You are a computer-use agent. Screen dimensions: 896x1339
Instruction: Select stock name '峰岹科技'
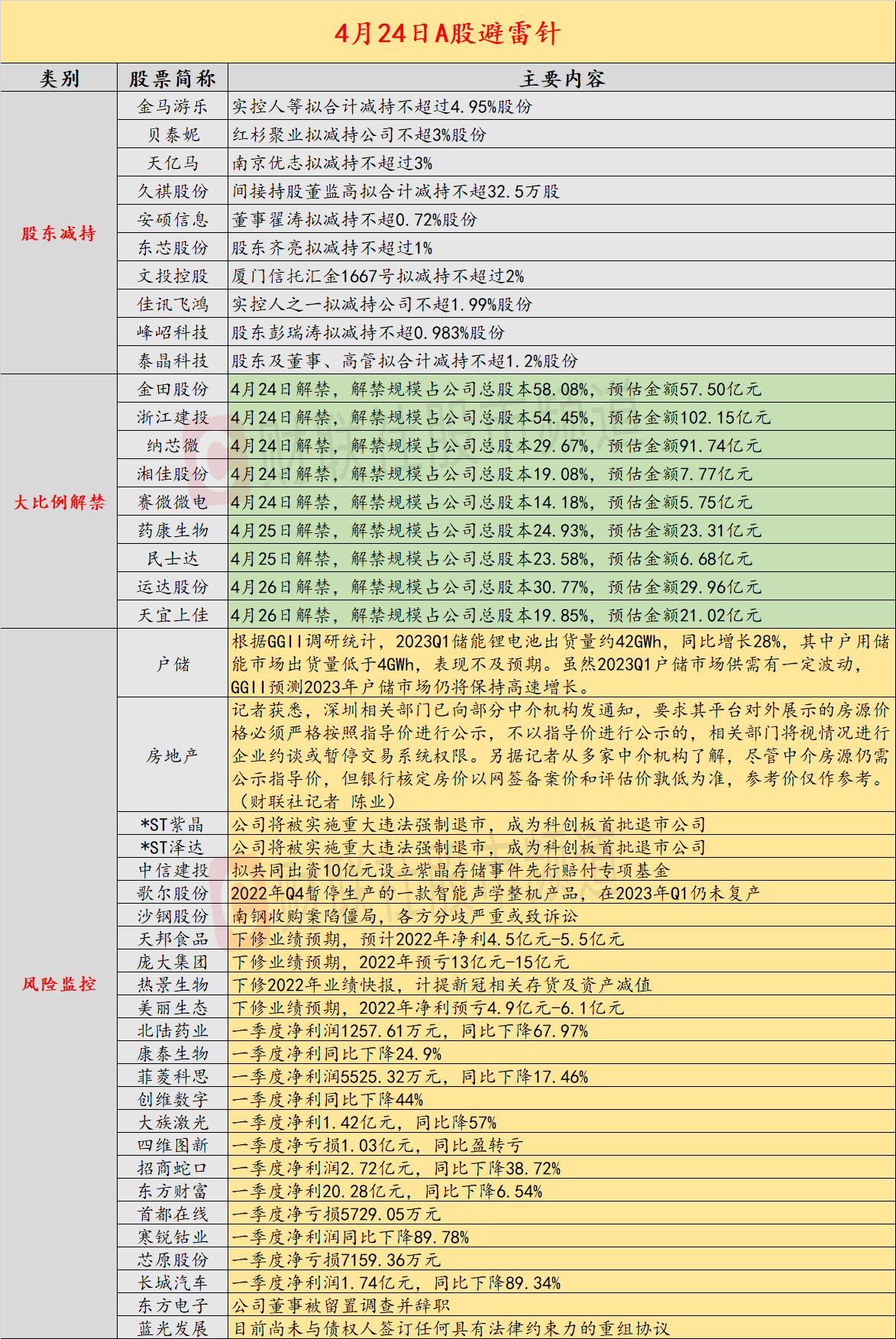point(173,332)
